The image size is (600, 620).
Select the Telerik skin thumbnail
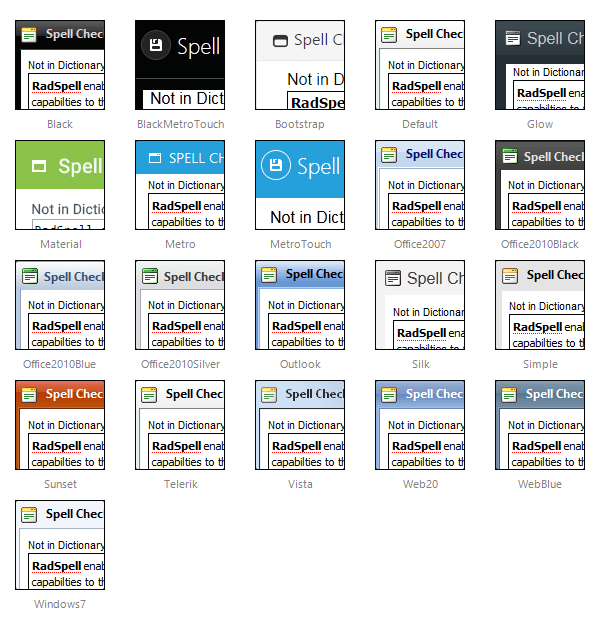click(180, 425)
